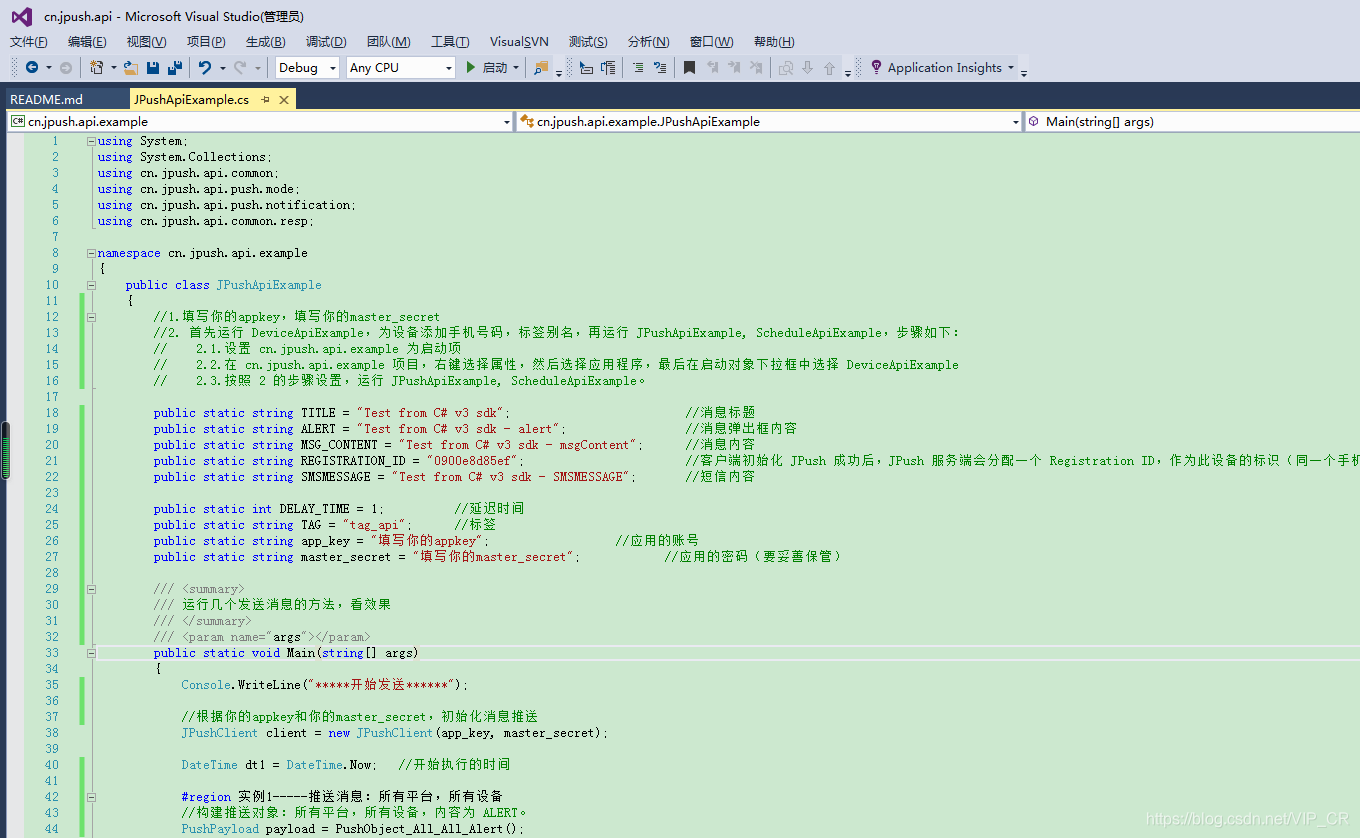
Task: Click the Find in Files folder-magnifier icon
Action: pos(541,67)
